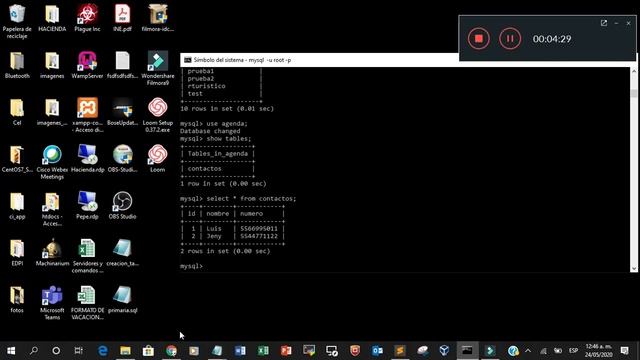Viewport: 640px width, 360px height.
Task: Click the taskbar clock and date
Action: tap(598, 351)
